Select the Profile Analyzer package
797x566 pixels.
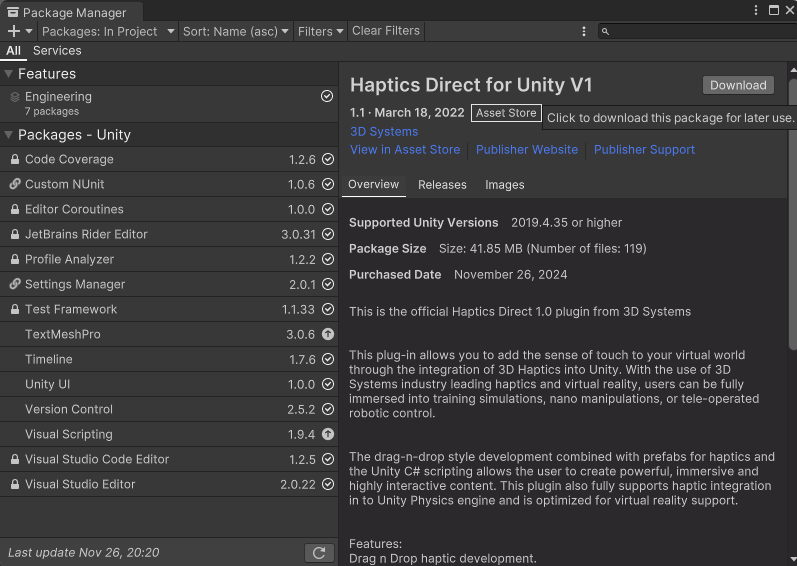tap(169, 260)
